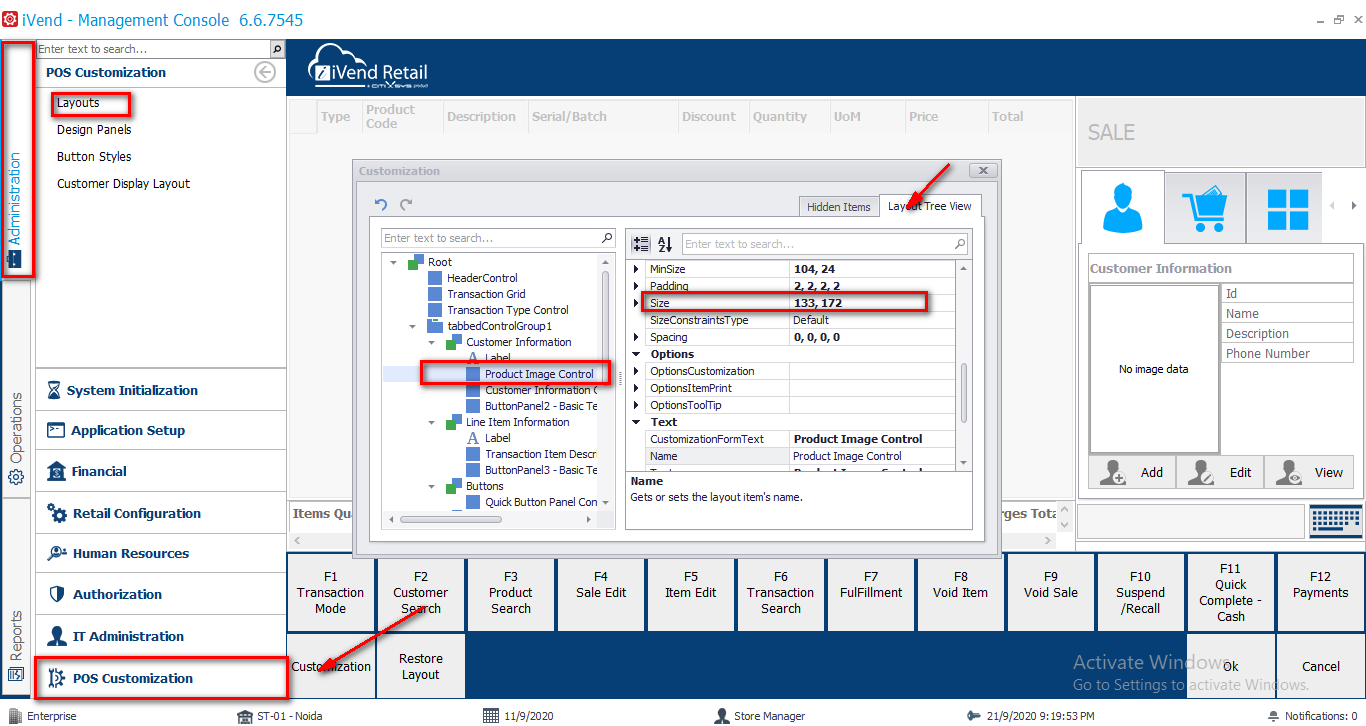
Task: Click the undo arrow in Customization dialog
Action: tap(381, 205)
